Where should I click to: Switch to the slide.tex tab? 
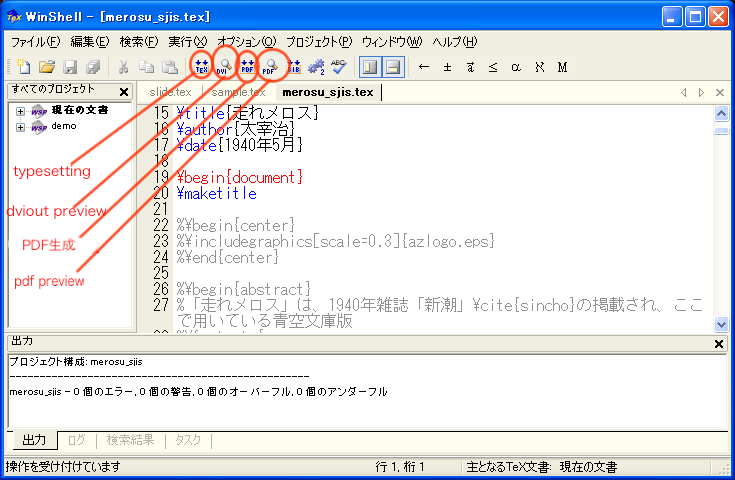[171, 92]
